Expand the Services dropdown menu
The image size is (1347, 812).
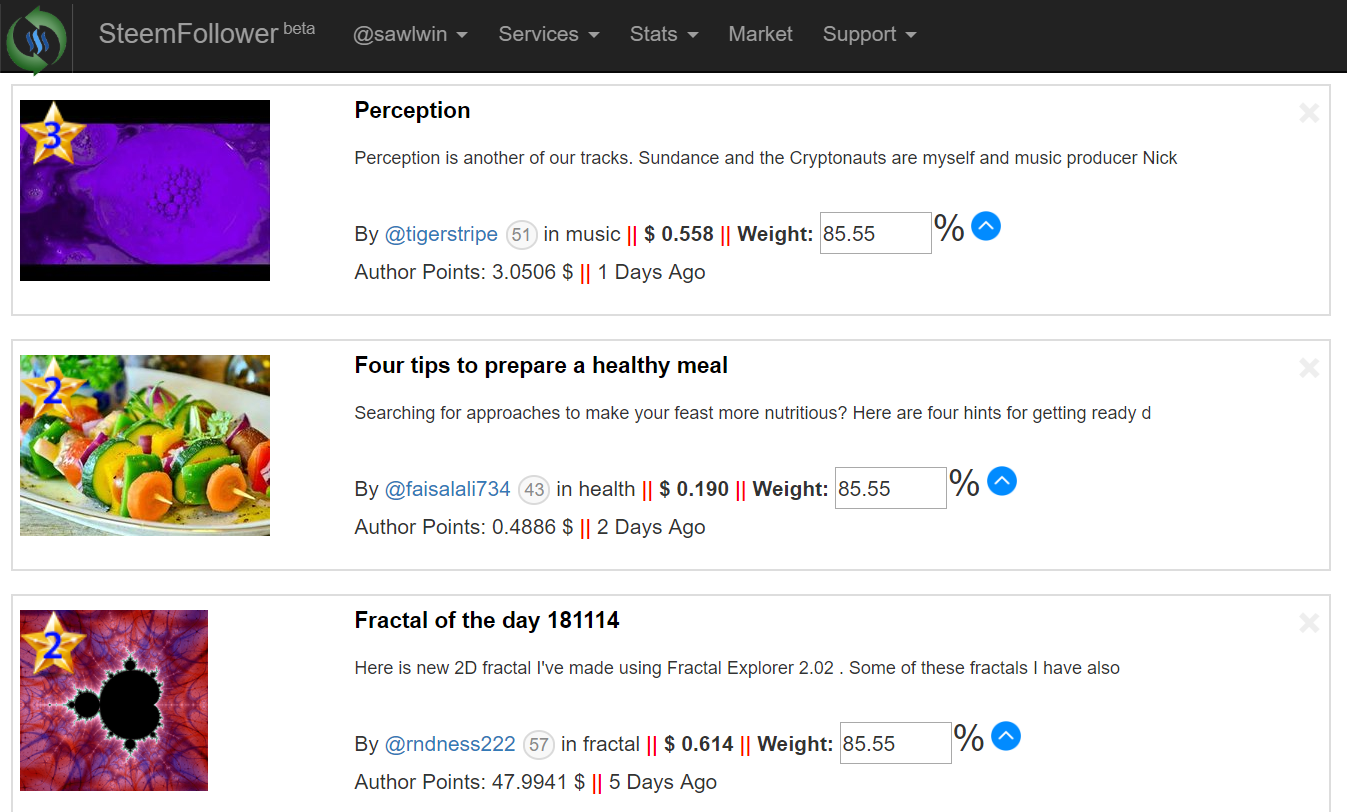tap(549, 34)
